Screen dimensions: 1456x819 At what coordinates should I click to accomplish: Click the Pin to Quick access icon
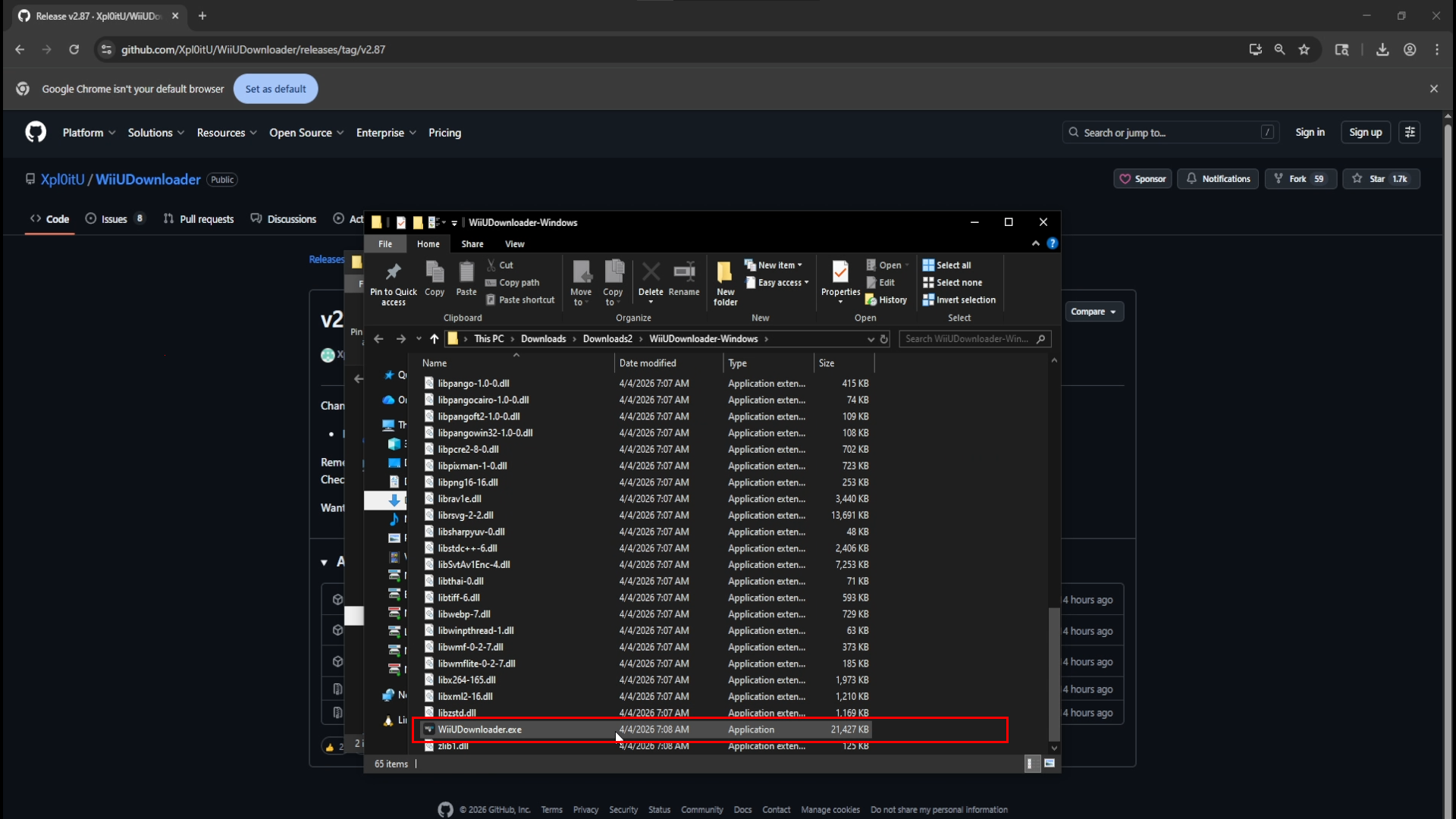393,272
